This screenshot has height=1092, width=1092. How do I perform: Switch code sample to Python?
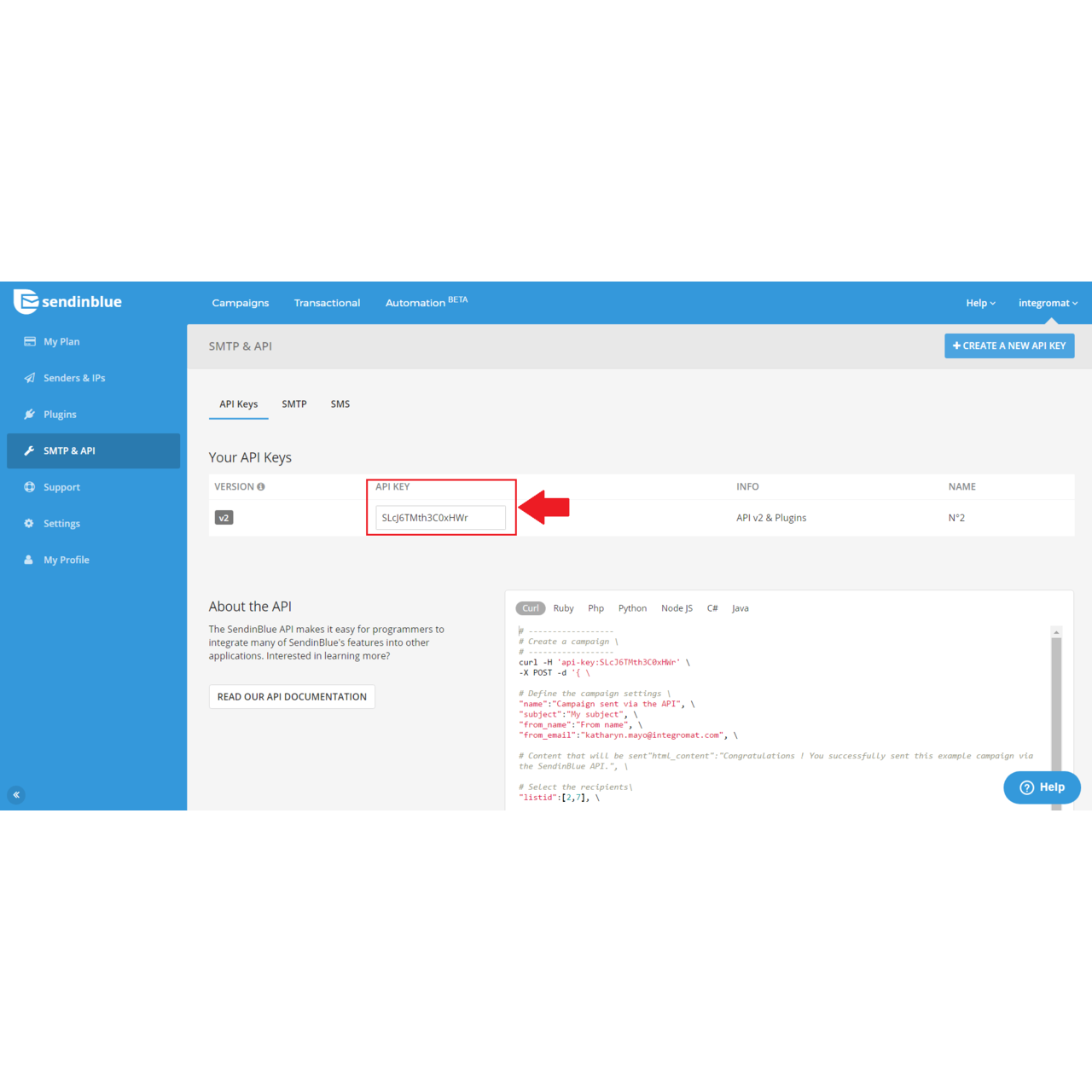click(632, 607)
